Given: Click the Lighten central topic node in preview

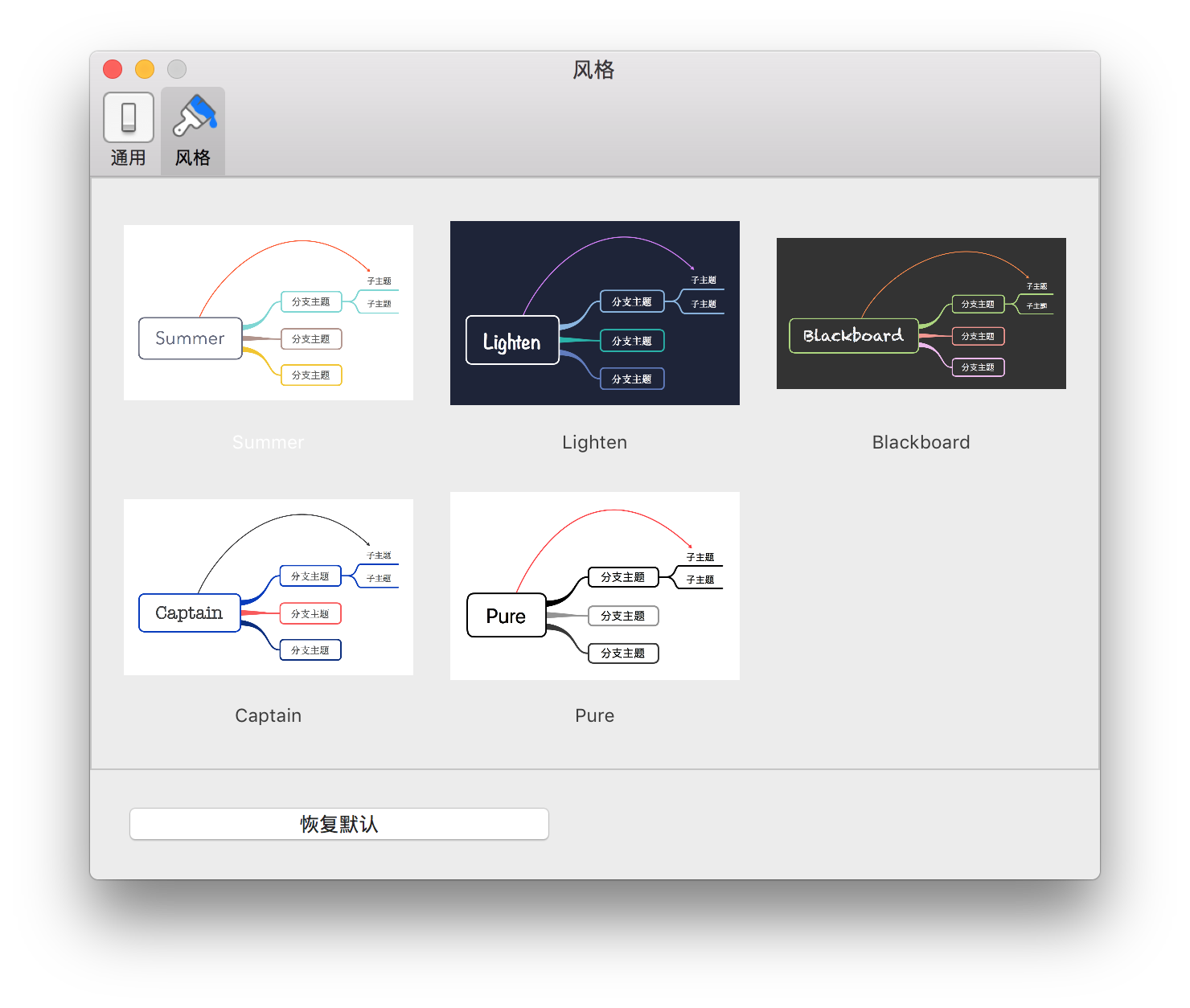Looking at the screenshot, I should (512, 341).
